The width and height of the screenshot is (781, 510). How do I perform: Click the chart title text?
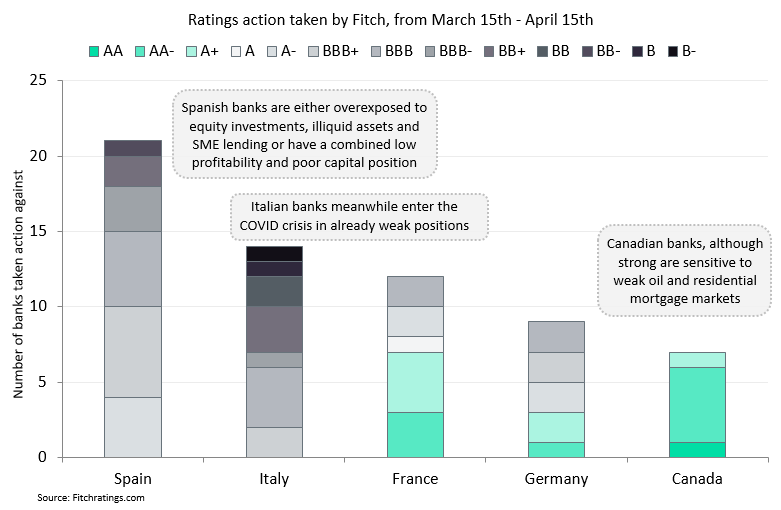point(390,18)
